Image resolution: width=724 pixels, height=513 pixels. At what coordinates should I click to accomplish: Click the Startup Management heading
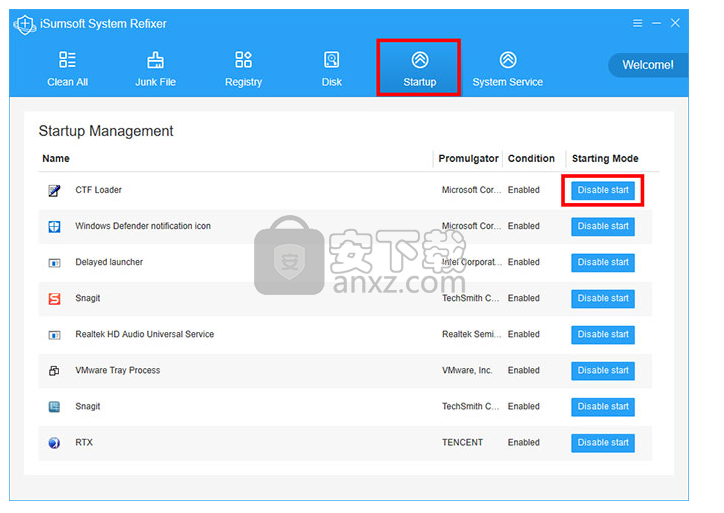point(106,131)
